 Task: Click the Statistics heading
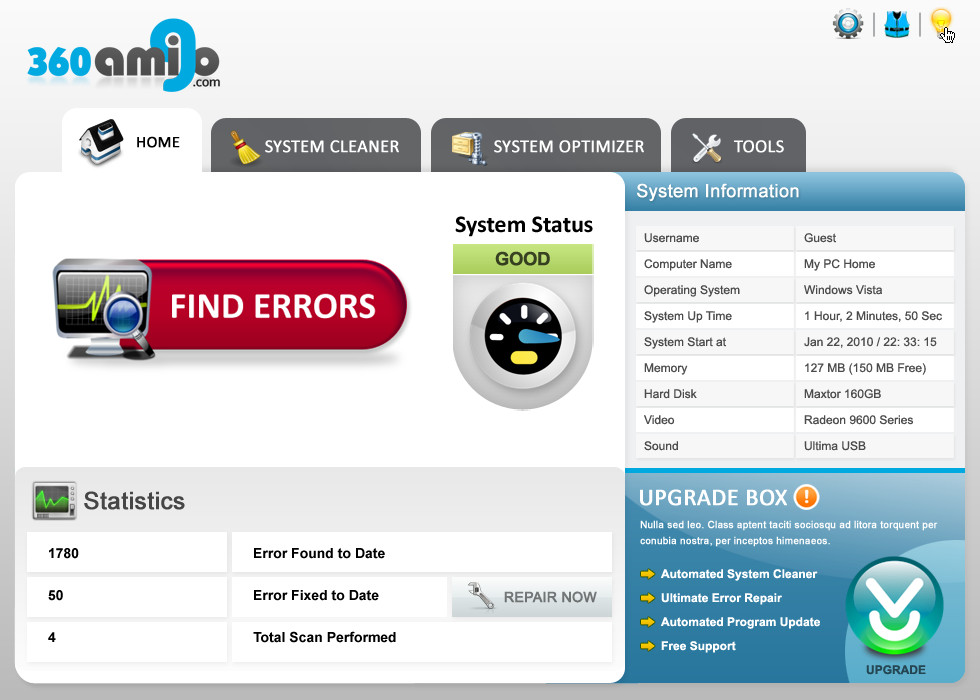coord(134,501)
